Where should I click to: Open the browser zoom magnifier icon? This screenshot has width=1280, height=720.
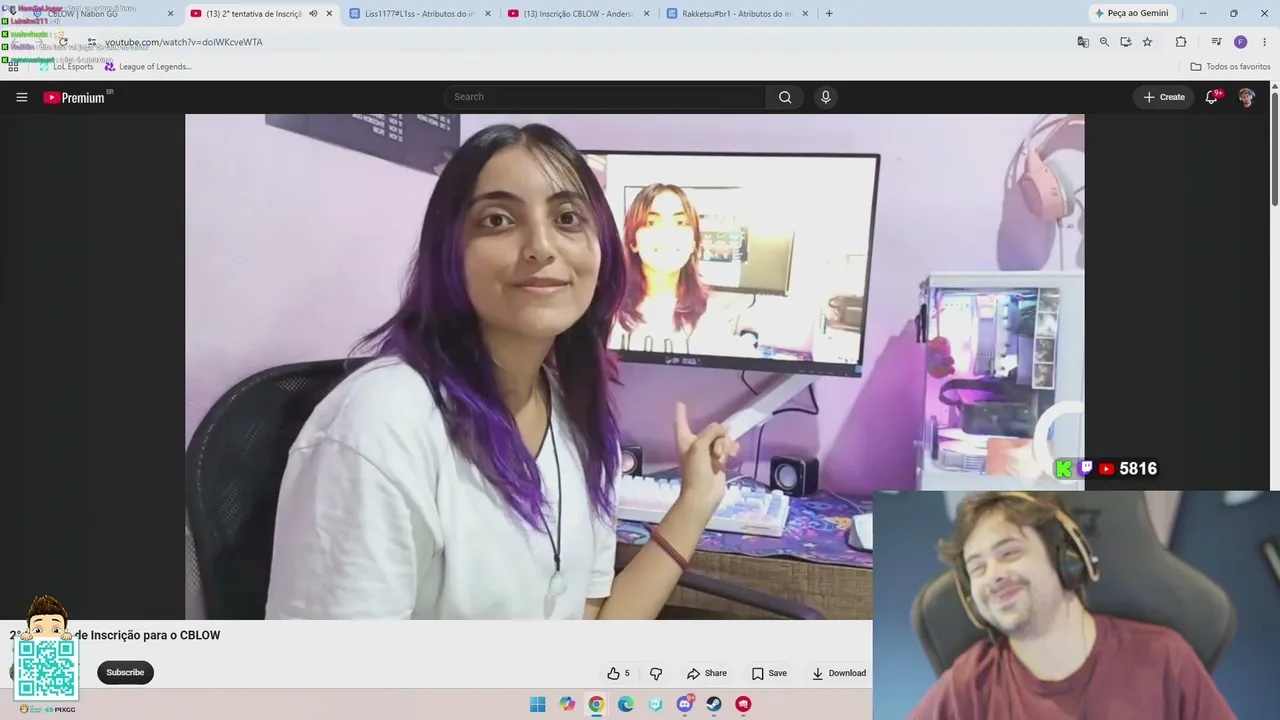(1104, 42)
